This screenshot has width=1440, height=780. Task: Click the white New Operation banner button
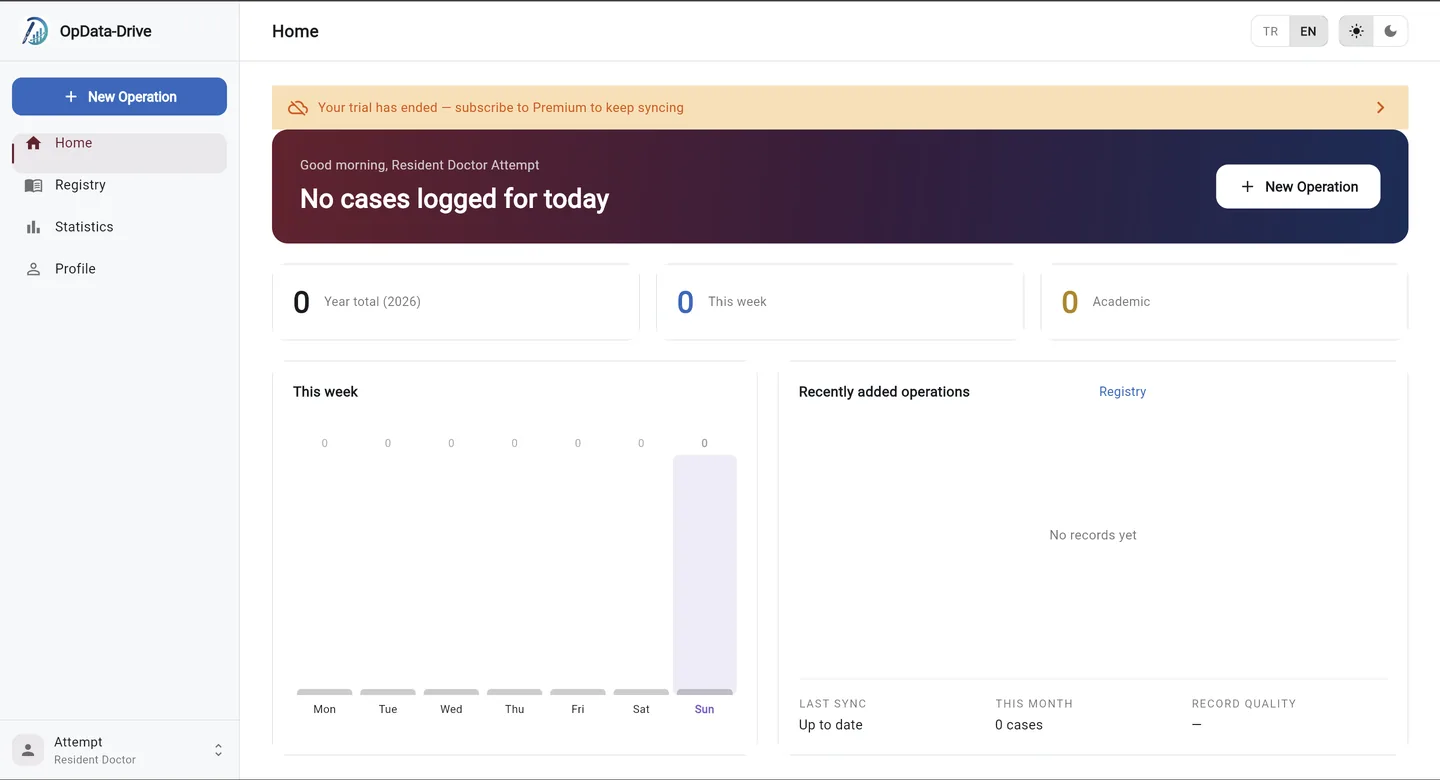click(1298, 187)
